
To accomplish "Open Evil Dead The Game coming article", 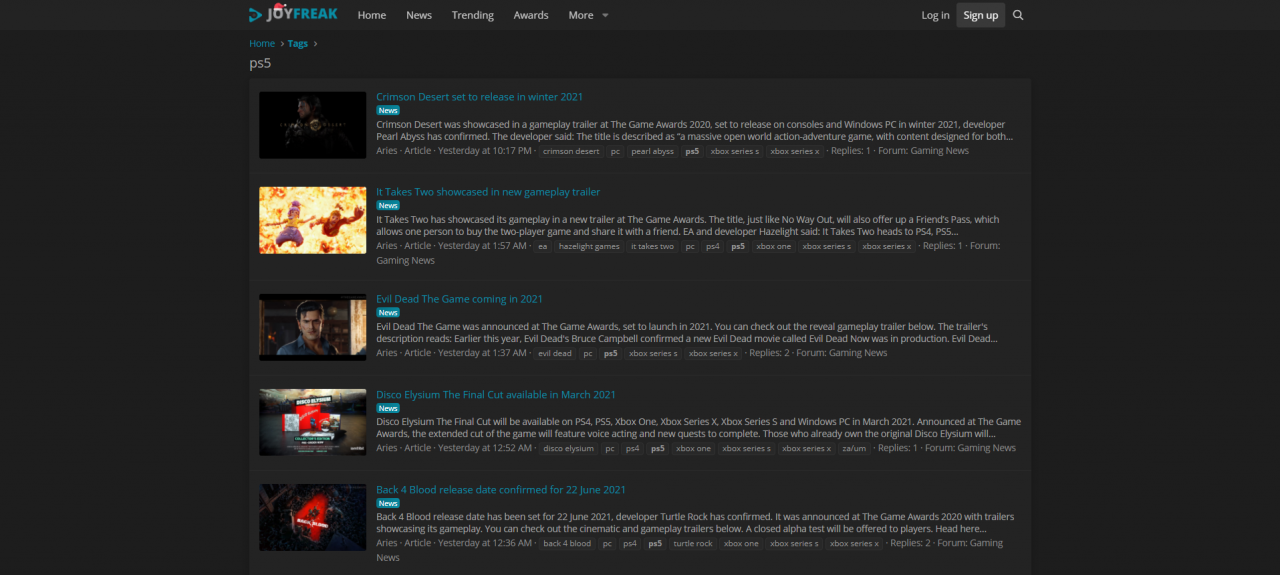I will click(460, 299).
